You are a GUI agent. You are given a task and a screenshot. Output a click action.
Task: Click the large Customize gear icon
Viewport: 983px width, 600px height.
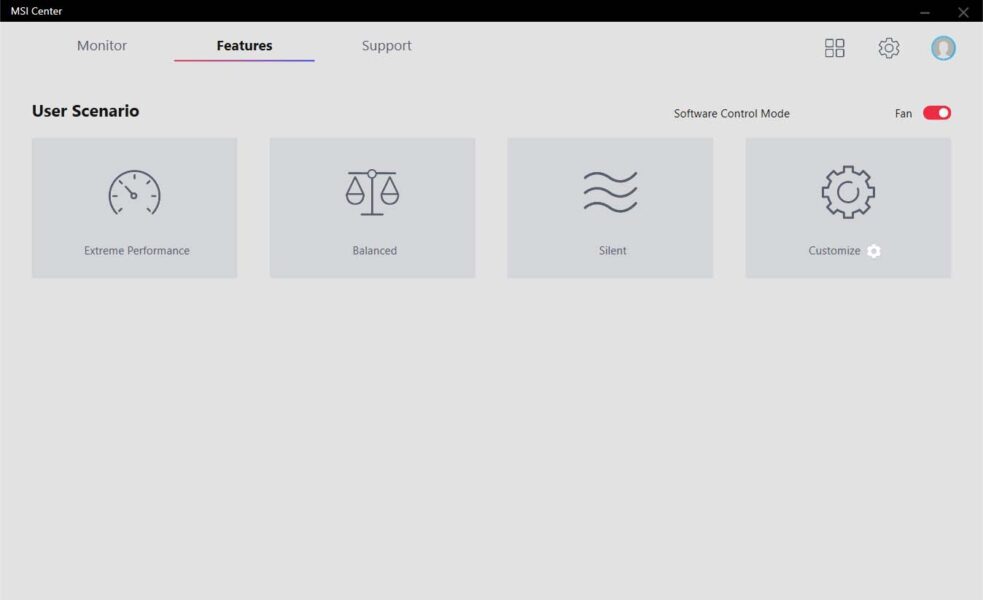(848, 192)
